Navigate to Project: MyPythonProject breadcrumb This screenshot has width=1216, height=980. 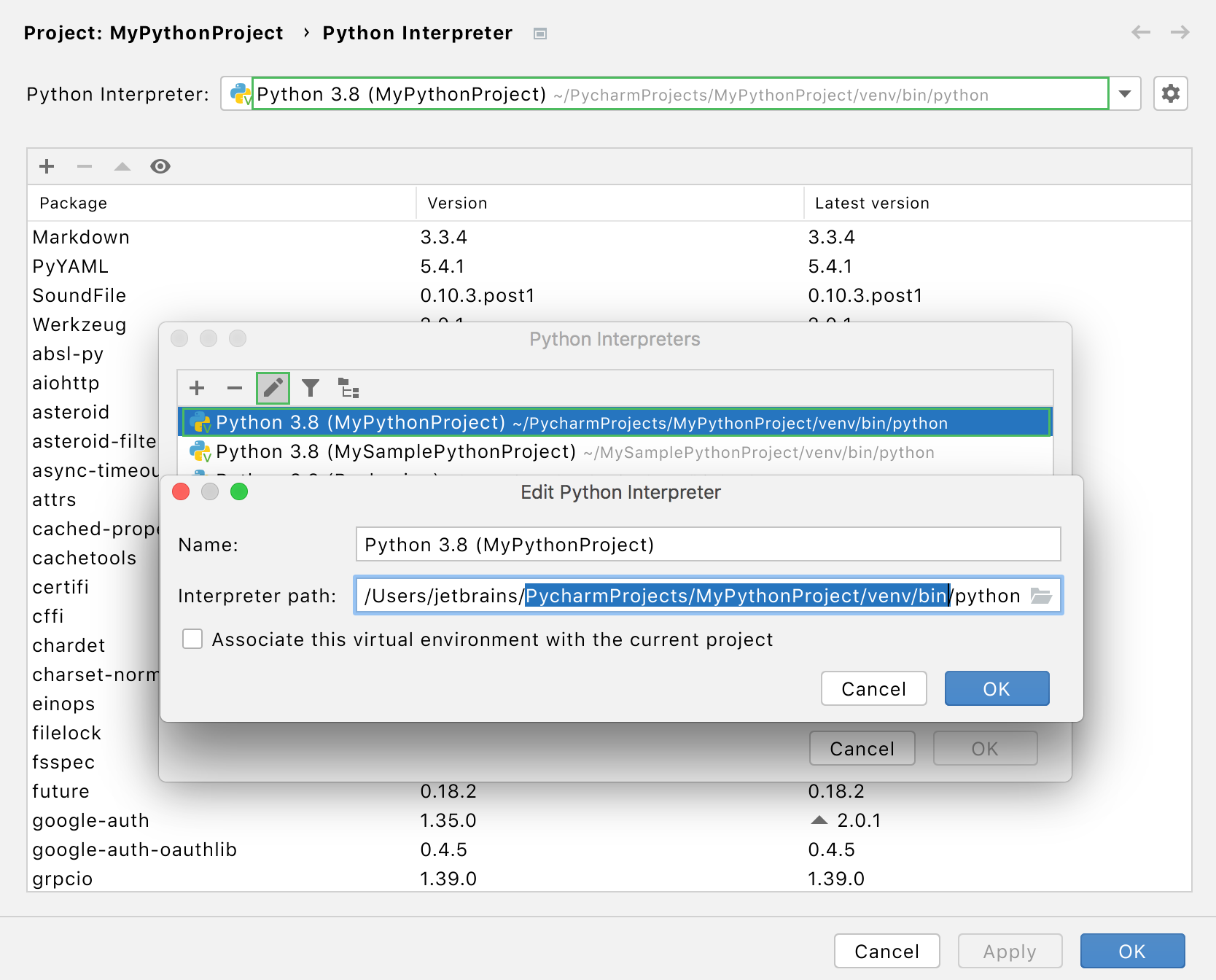153,33
